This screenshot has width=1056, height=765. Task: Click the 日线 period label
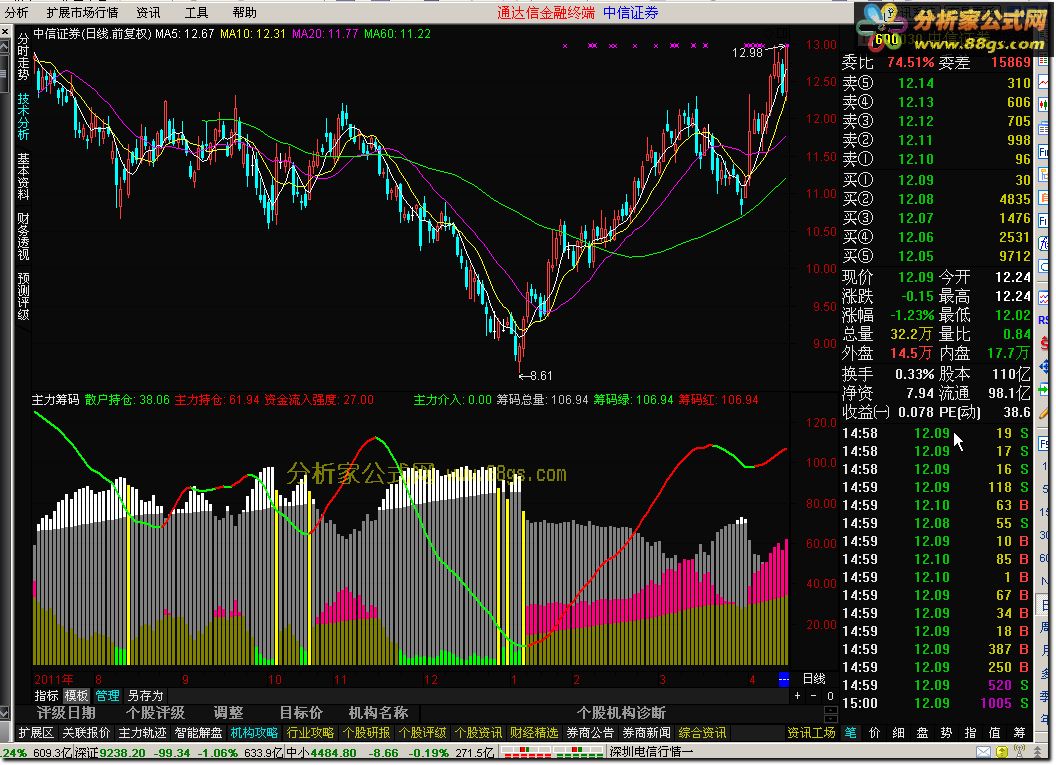(814, 679)
